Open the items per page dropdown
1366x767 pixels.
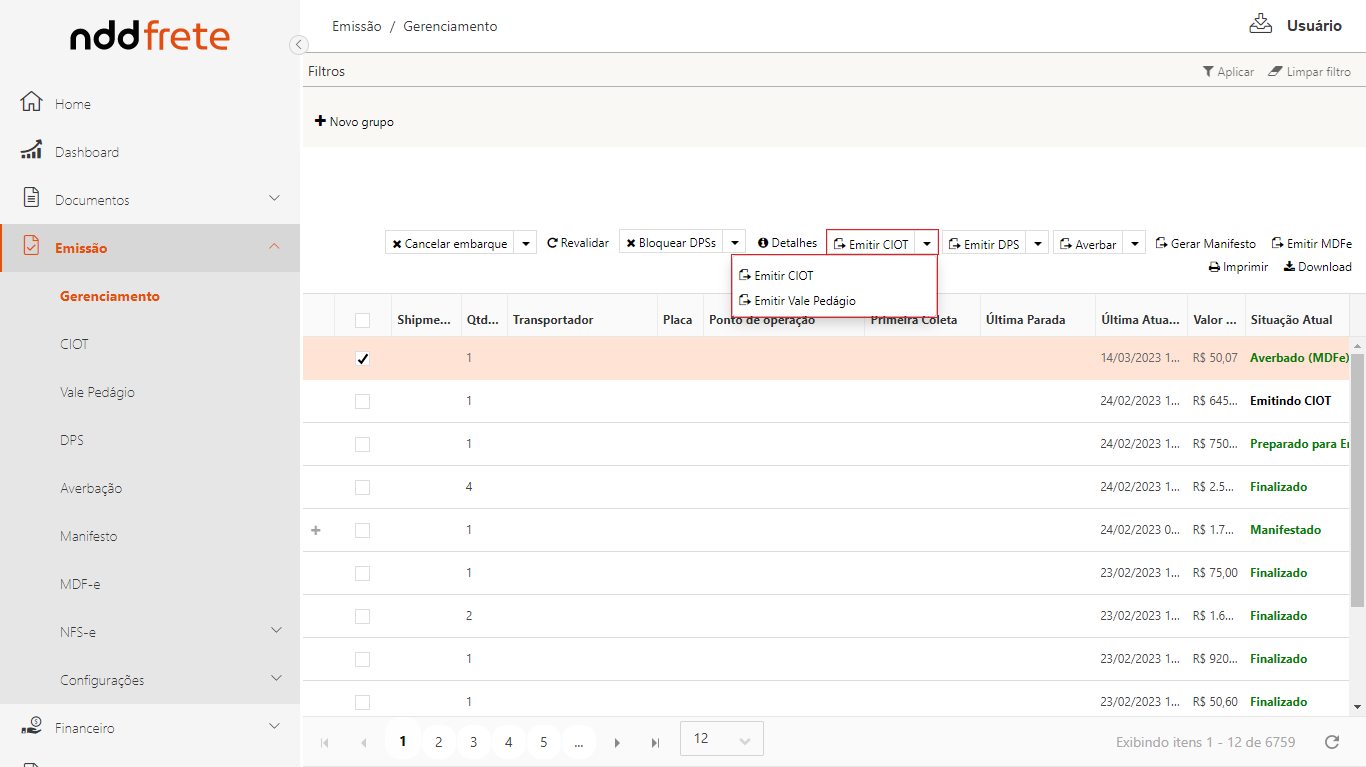[x=721, y=739]
